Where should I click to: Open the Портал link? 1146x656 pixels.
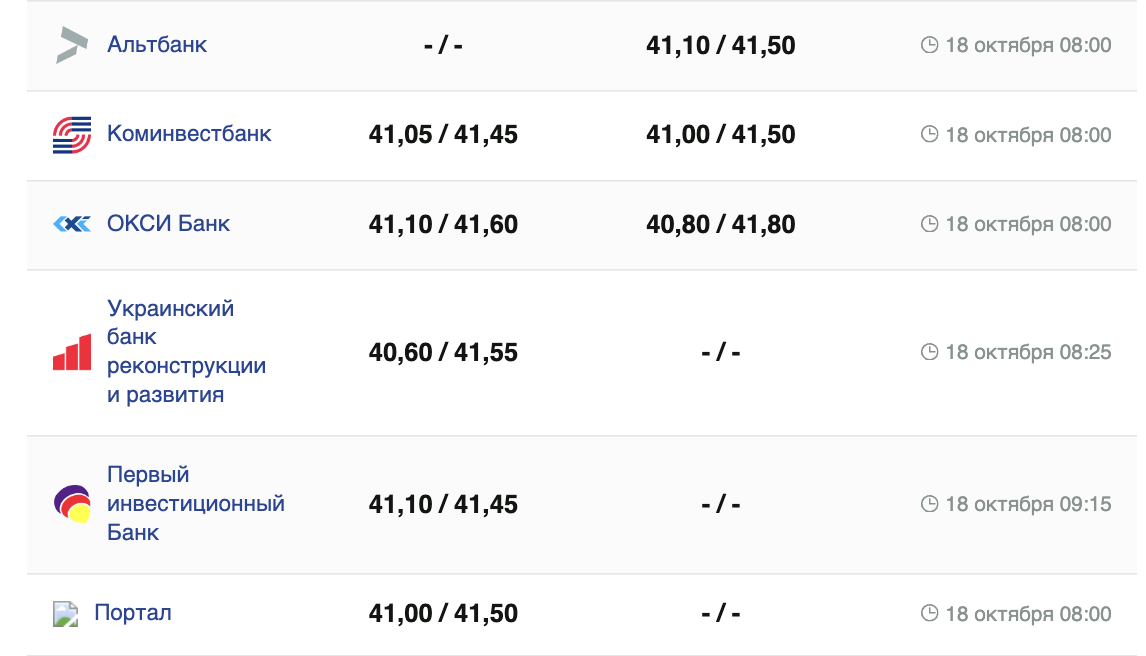pos(133,612)
